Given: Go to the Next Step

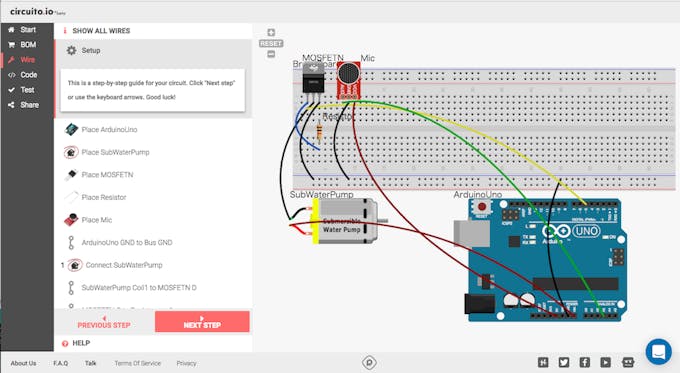Looking at the screenshot, I should [202, 322].
